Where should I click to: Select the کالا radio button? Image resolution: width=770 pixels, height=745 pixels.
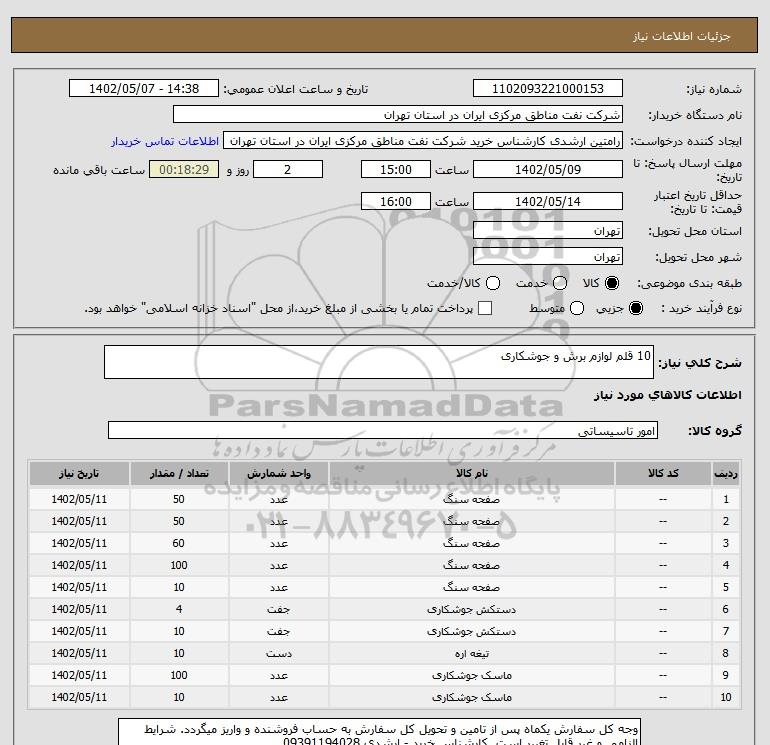[612, 283]
